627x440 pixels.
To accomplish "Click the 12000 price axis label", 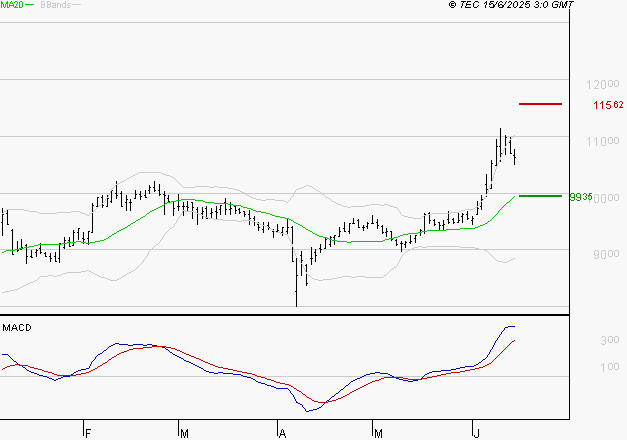I will [602, 84].
